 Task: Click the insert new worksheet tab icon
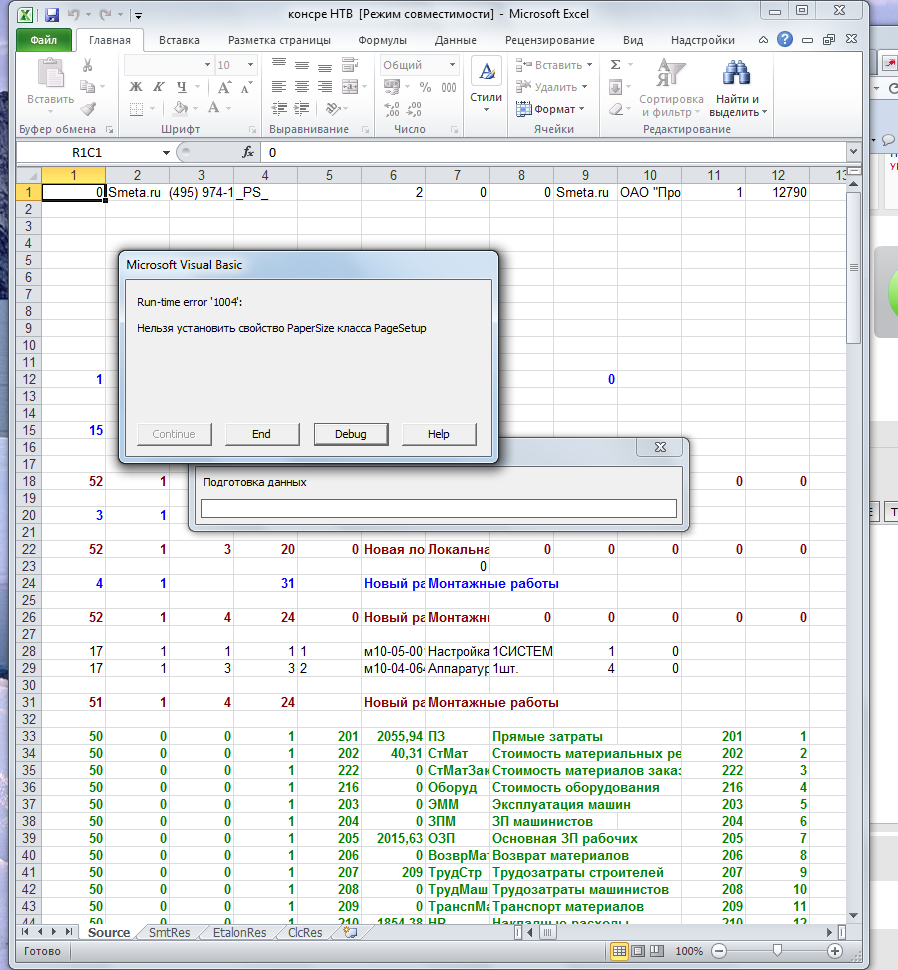[350, 932]
